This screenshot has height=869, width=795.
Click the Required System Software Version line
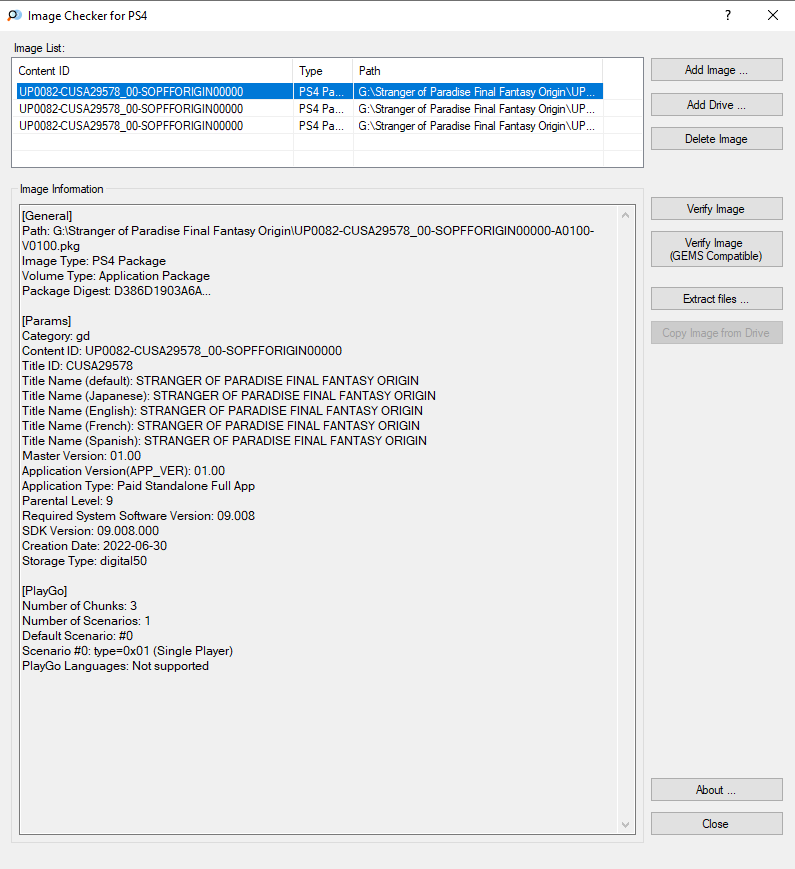click(x=139, y=515)
